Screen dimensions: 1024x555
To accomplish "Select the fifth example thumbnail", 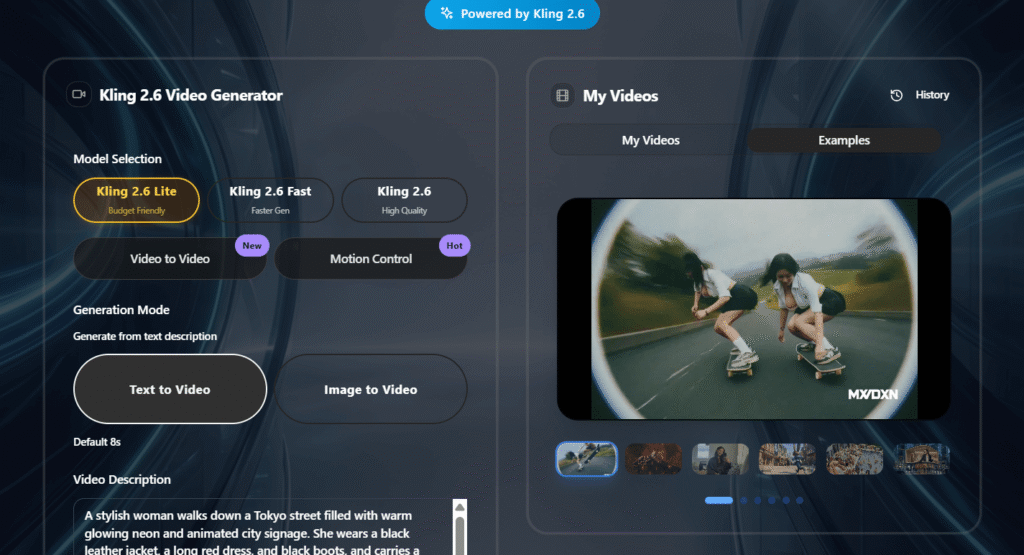I will click(854, 459).
